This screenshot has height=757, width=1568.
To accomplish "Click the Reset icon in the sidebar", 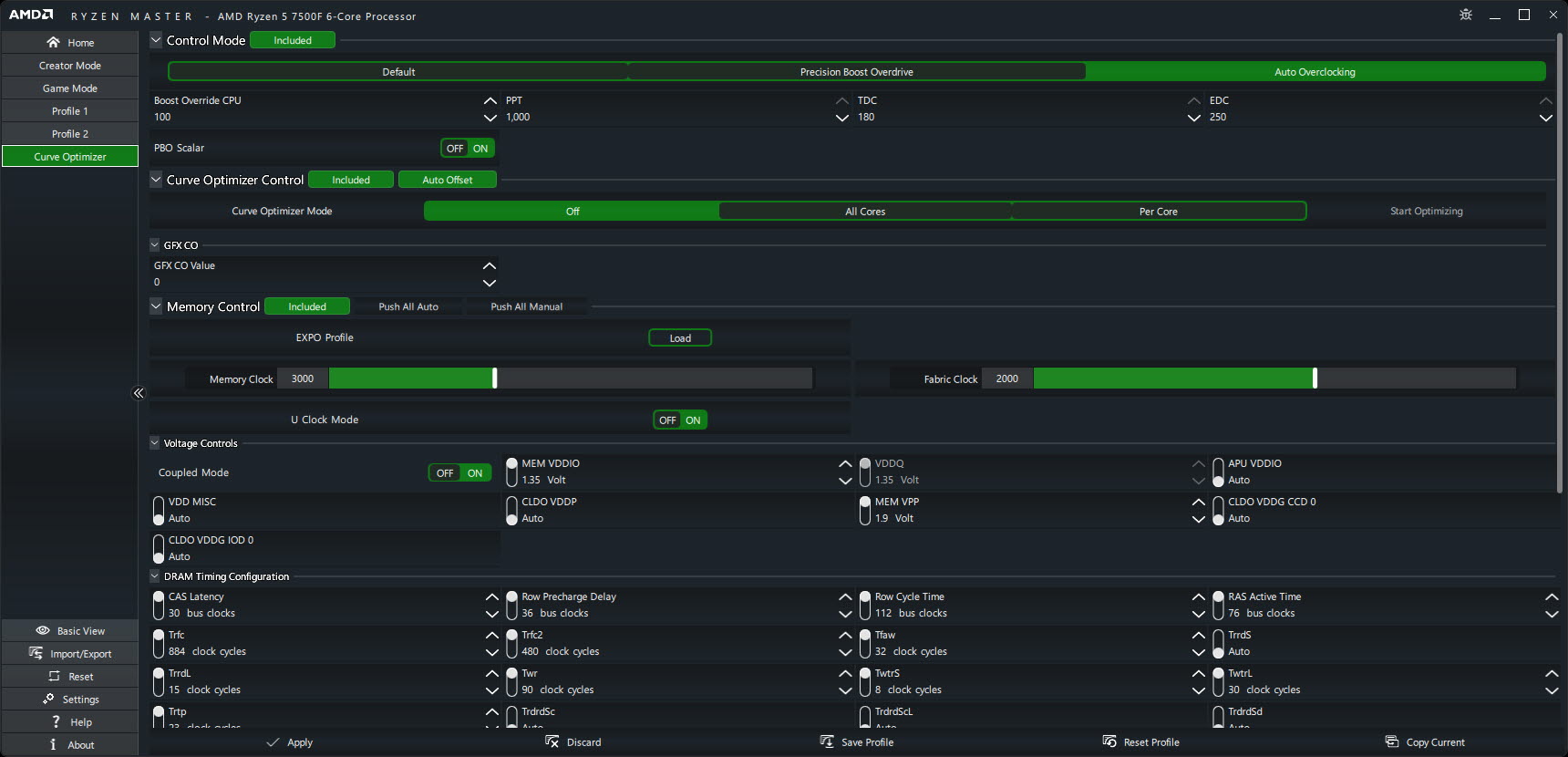I will point(54,676).
